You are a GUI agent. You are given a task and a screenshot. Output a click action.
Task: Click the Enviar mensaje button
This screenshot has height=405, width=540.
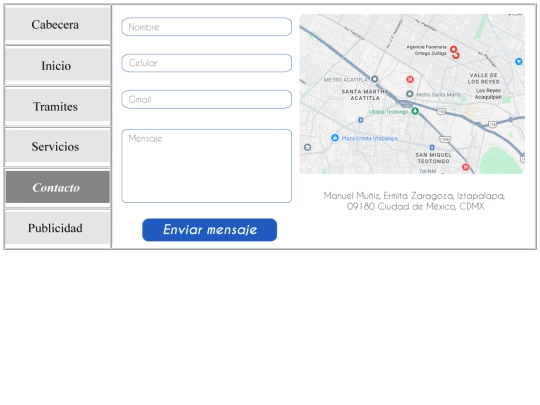pyautogui.click(x=209, y=230)
